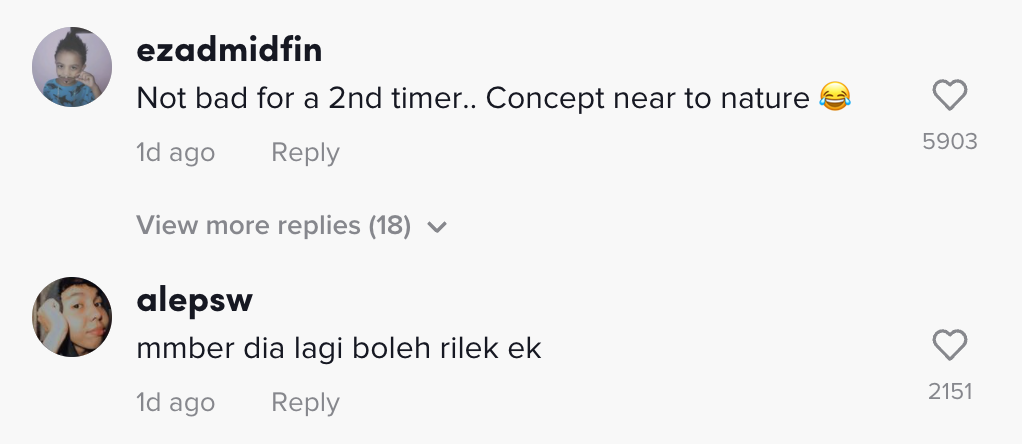Click the 2151 like count
The height and width of the screenshot is (444, 1022).
tap(949, 392)
